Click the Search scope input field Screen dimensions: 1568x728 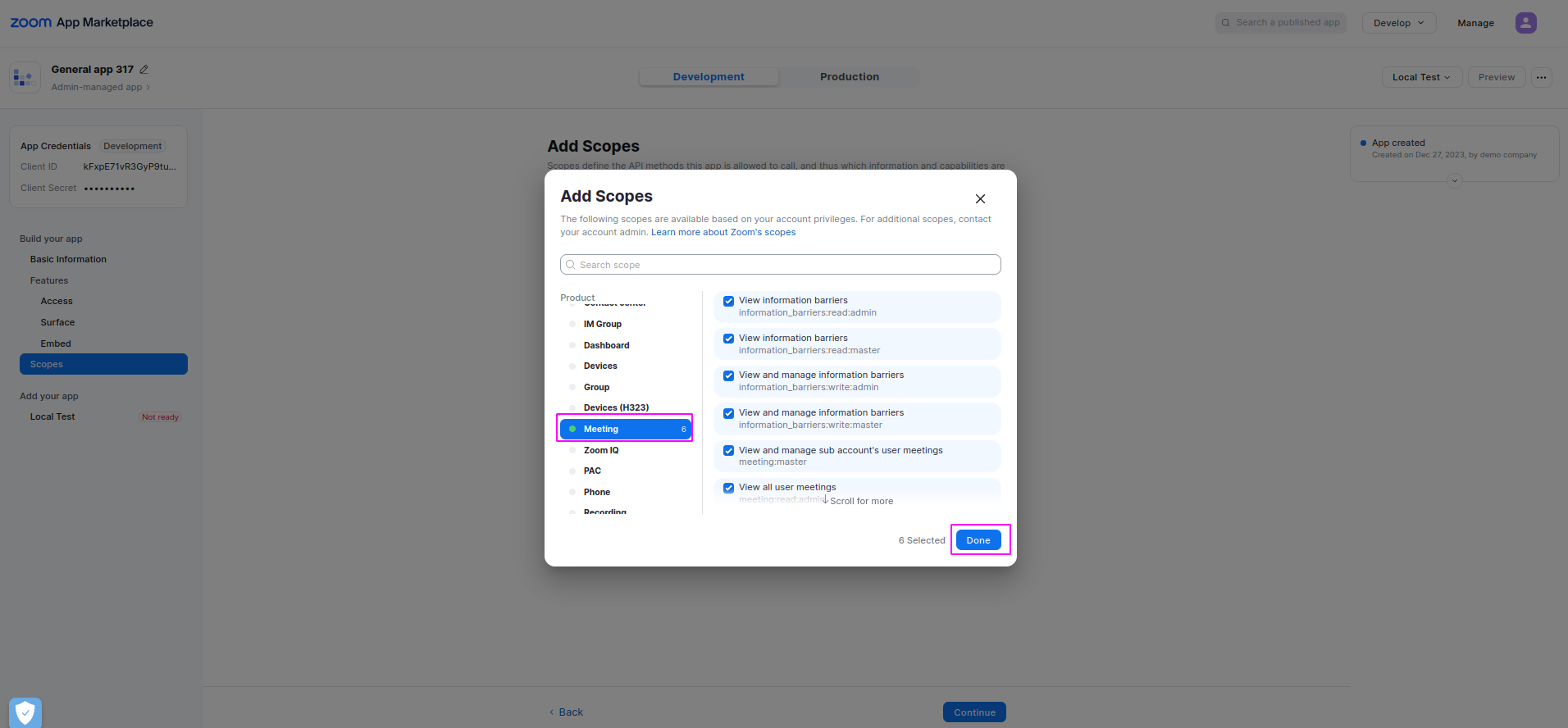click(785, 265)
